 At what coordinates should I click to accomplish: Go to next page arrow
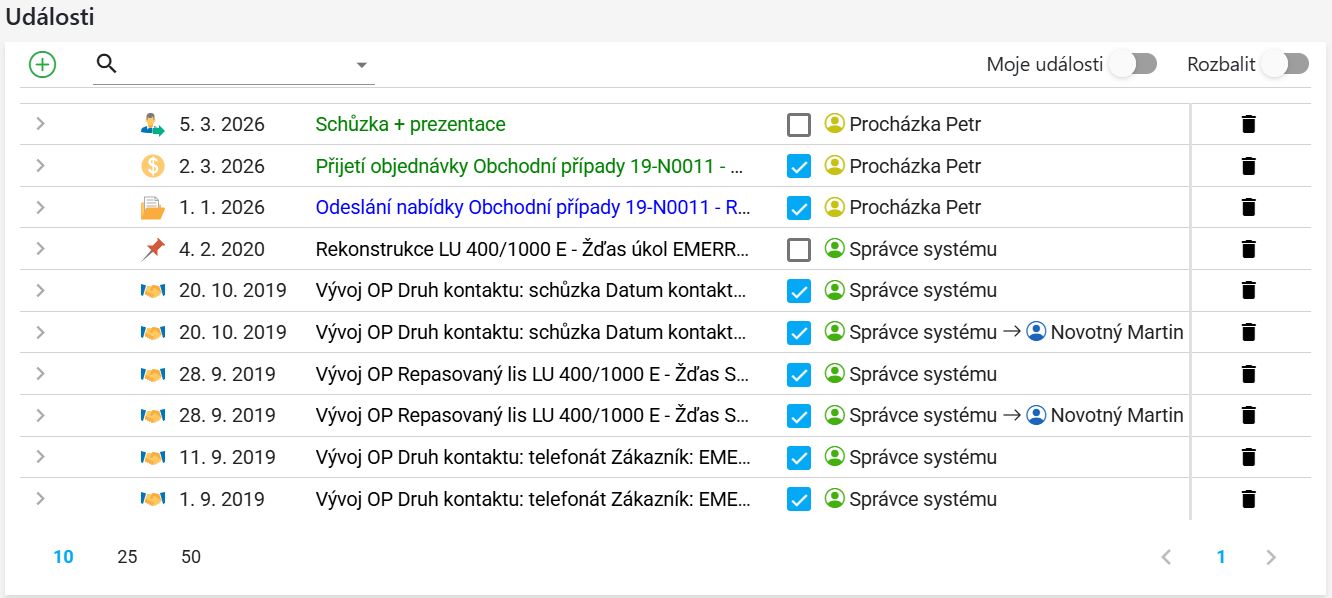[x=1271, y=557]
